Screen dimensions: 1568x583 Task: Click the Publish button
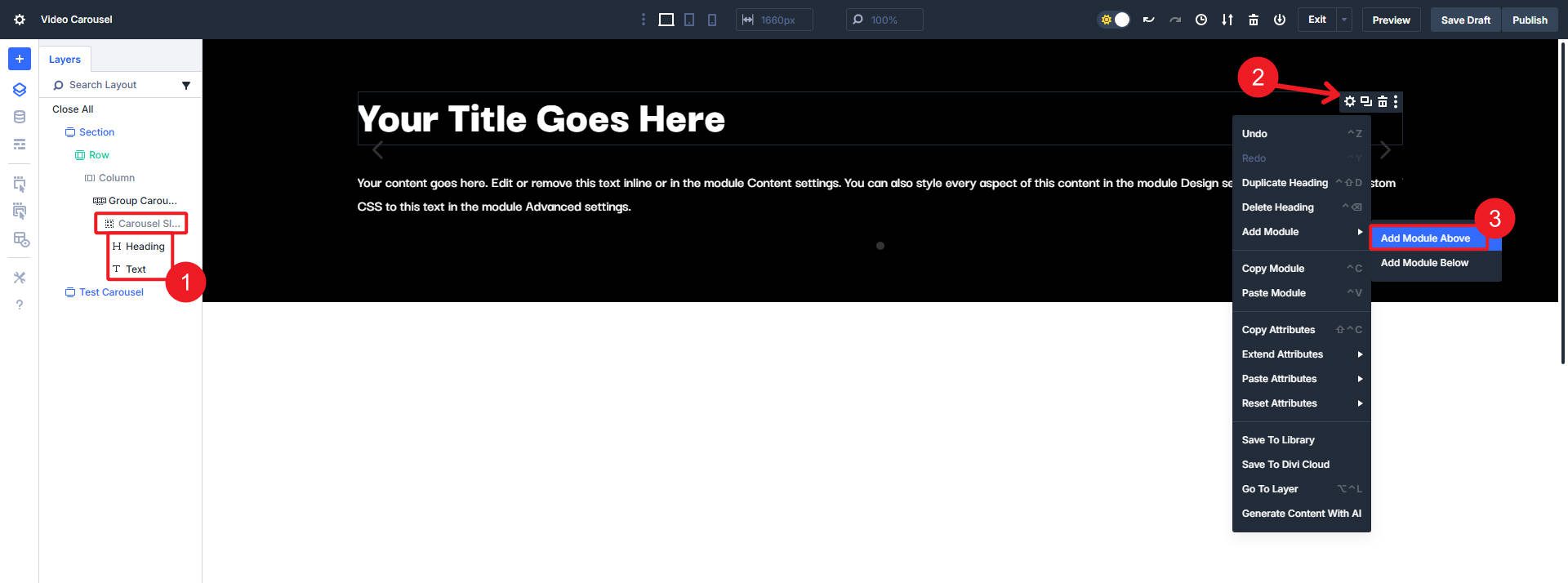coord(1529,20)
